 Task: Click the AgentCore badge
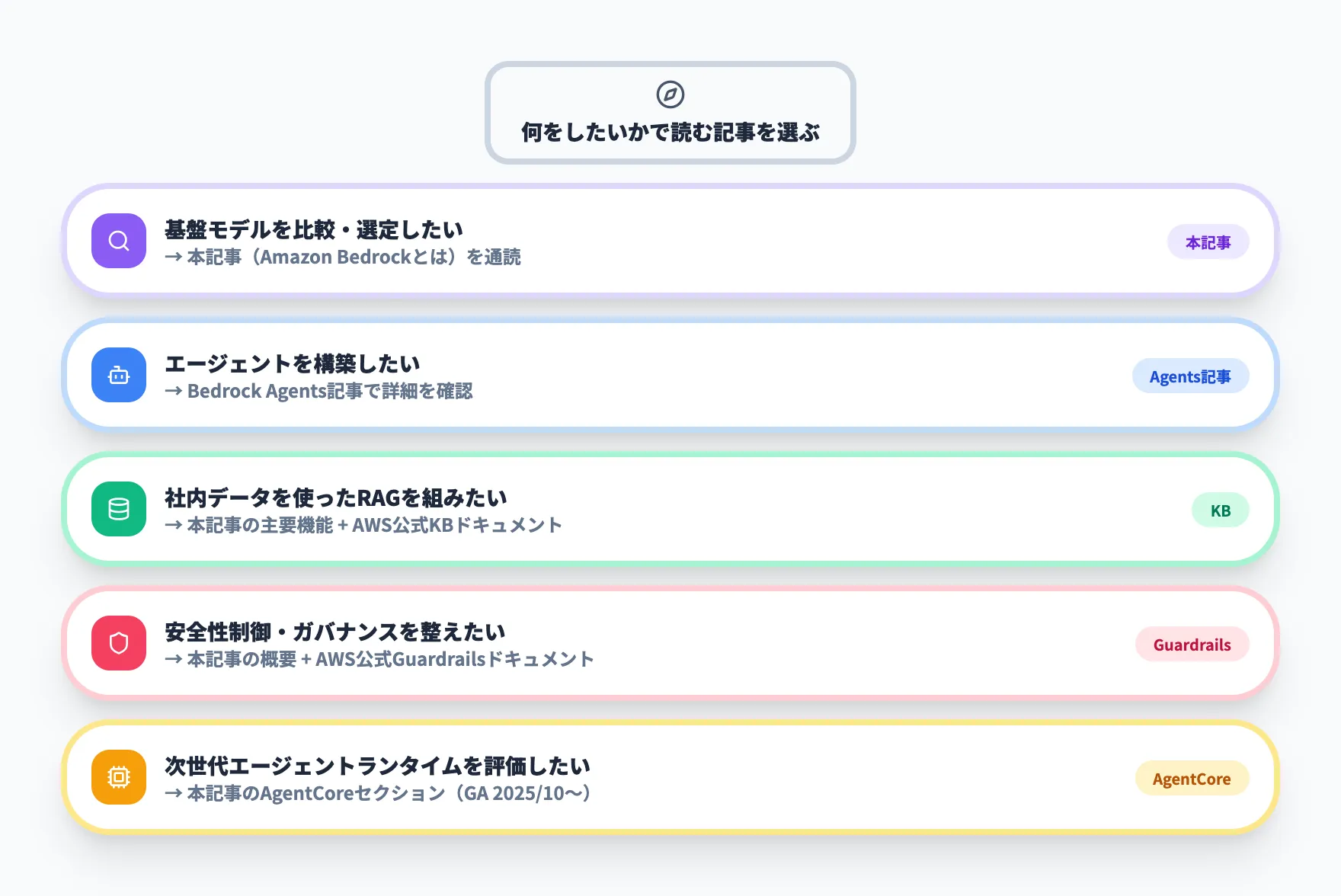tap(1192, 779)
